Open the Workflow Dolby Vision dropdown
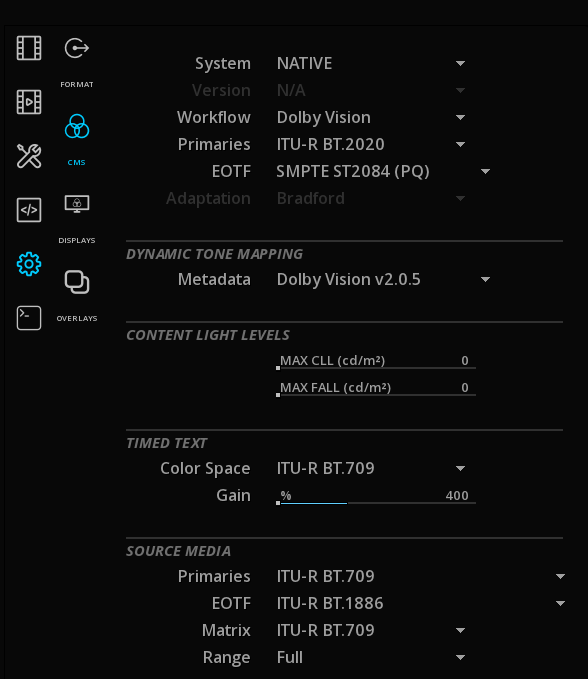 click(x=371, y=117)
